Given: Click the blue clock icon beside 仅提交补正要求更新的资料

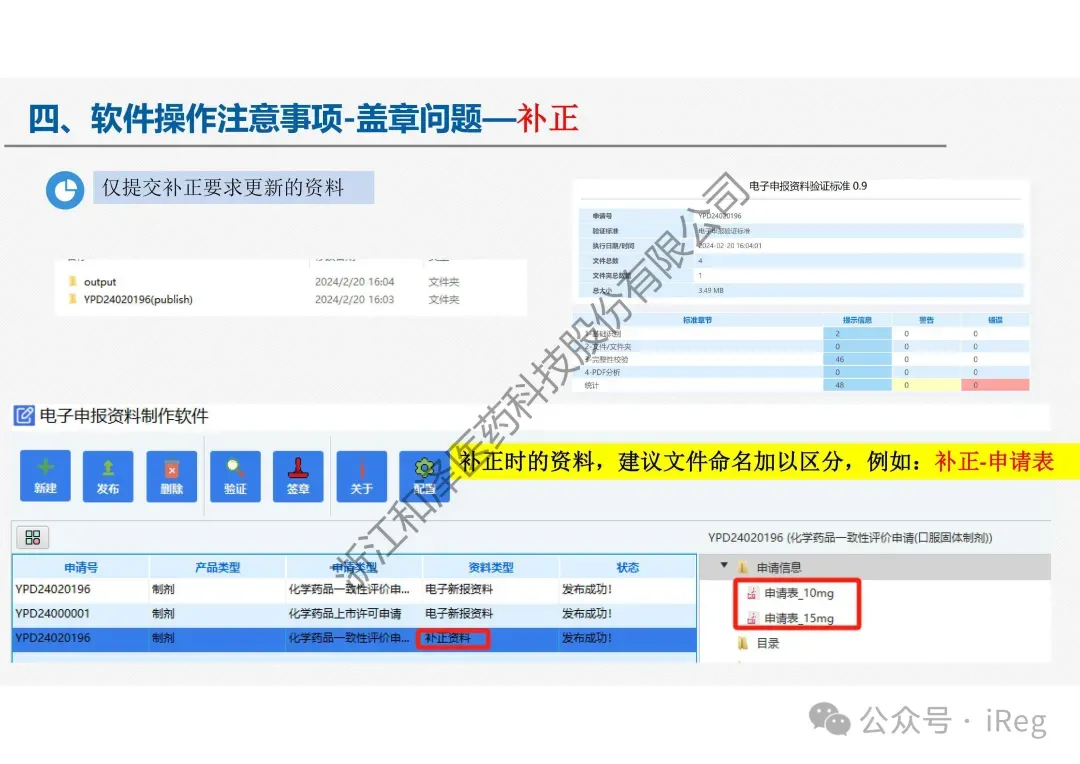Looking at the screenshot, I should [65, 190].
